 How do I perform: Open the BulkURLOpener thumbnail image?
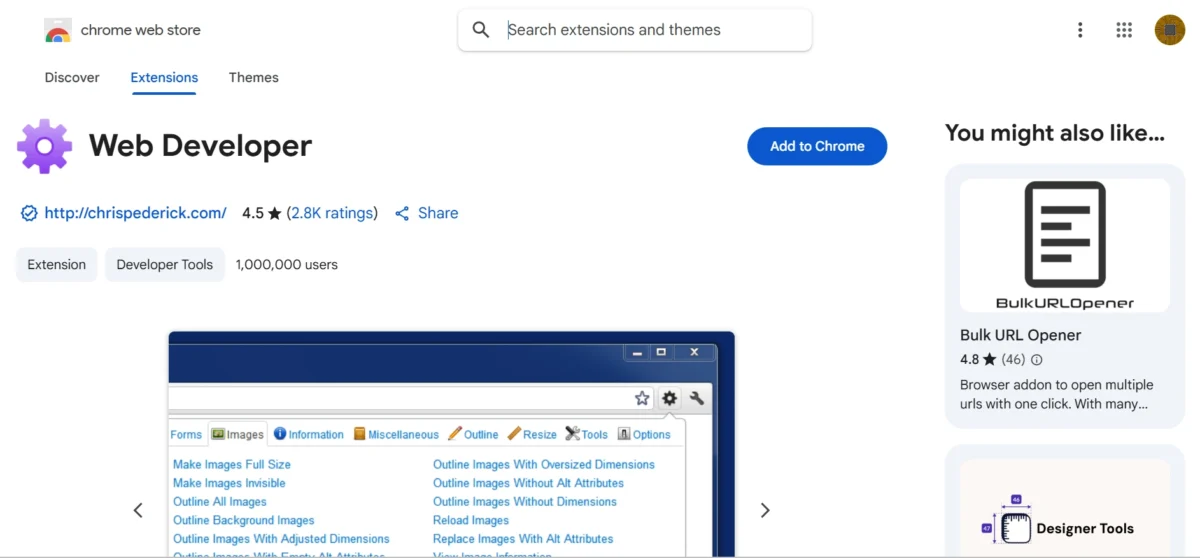pyautogui.click(x=1065, y=245)
